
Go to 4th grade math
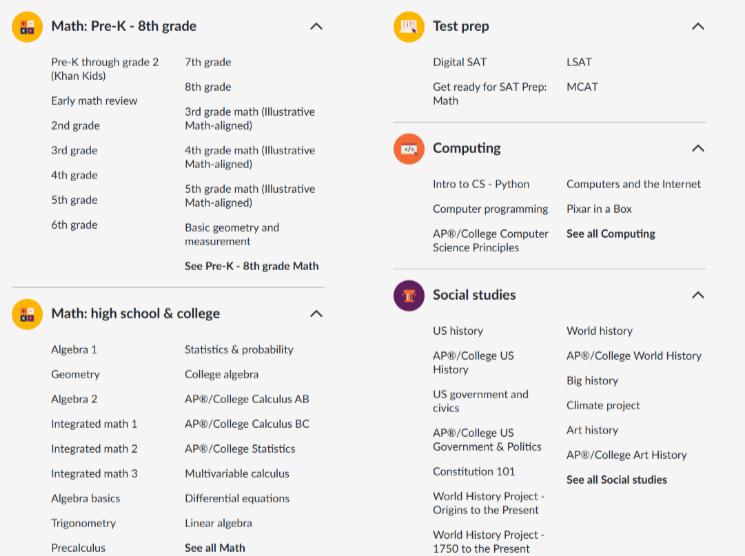[74, 175]
